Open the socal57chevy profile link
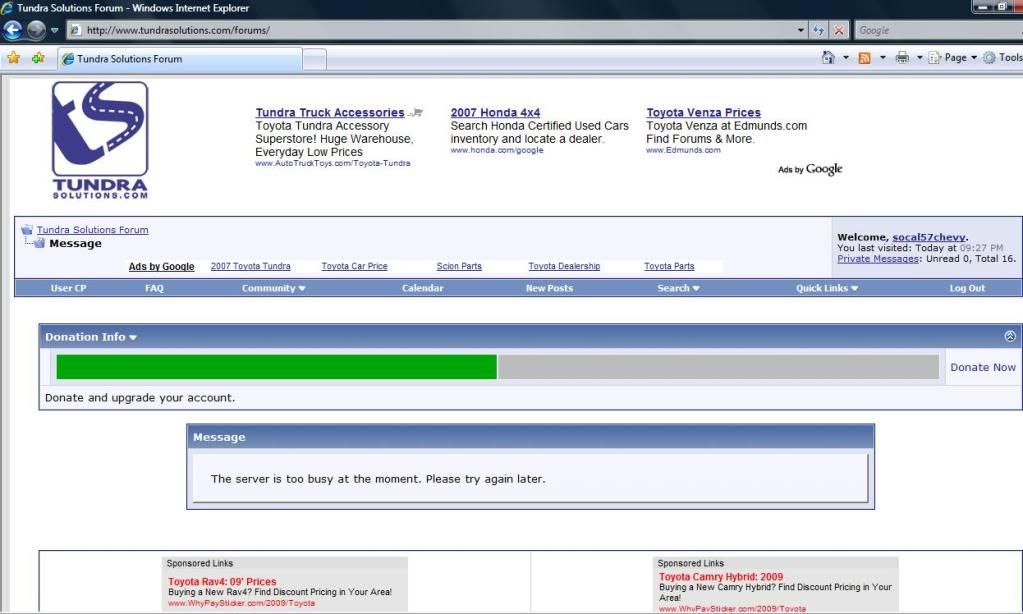This screenshot has width=1023, height=614. click(x=928, y=237)
